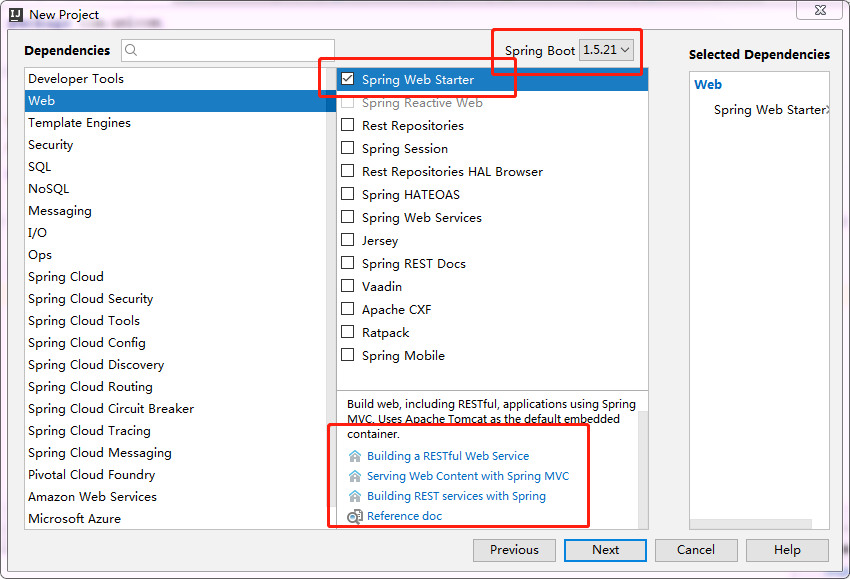Choose the Template Engines category
Viewport: 850px width, 579px height.
pos(176,123)
